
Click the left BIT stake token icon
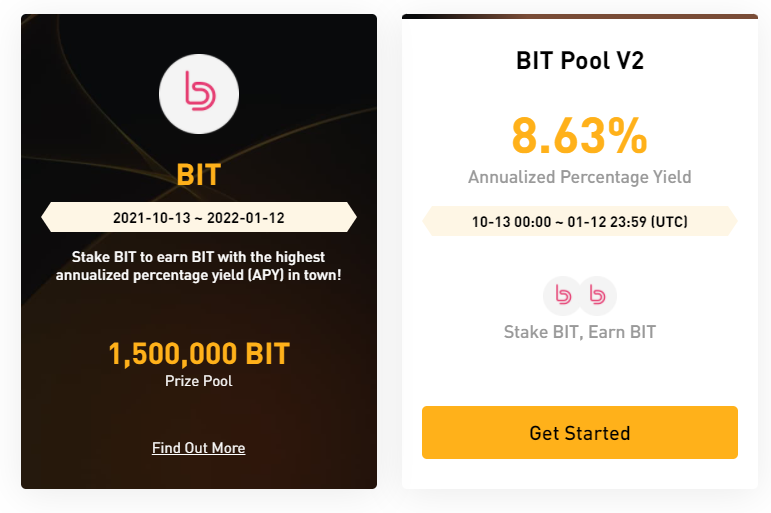point(563,296)
